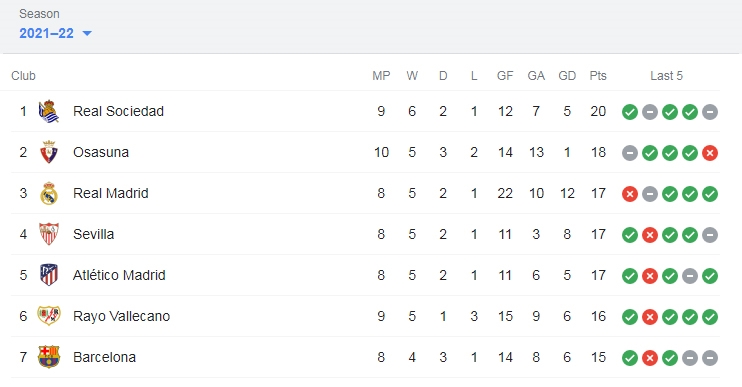This screenshot has height=387, width=742.
Task: Select the Pts column header
Action: tap(598, 76)
